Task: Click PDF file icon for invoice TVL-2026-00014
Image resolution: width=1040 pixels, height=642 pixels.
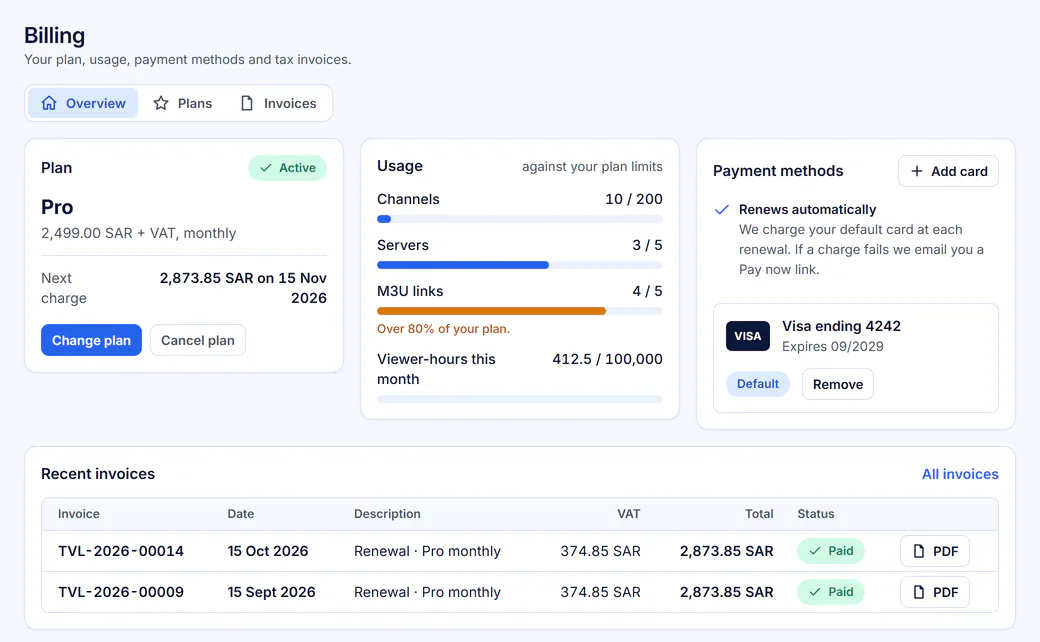Action: click(919, 551)
